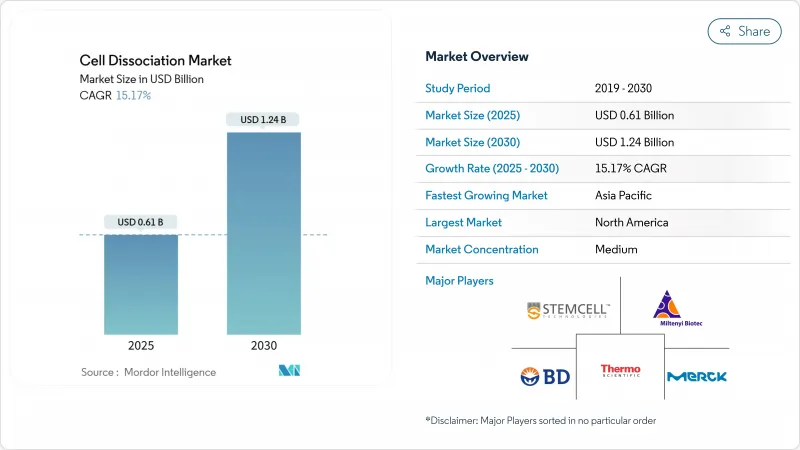
Task: Select the 2030 market size bar
Action: coord(263,233)
